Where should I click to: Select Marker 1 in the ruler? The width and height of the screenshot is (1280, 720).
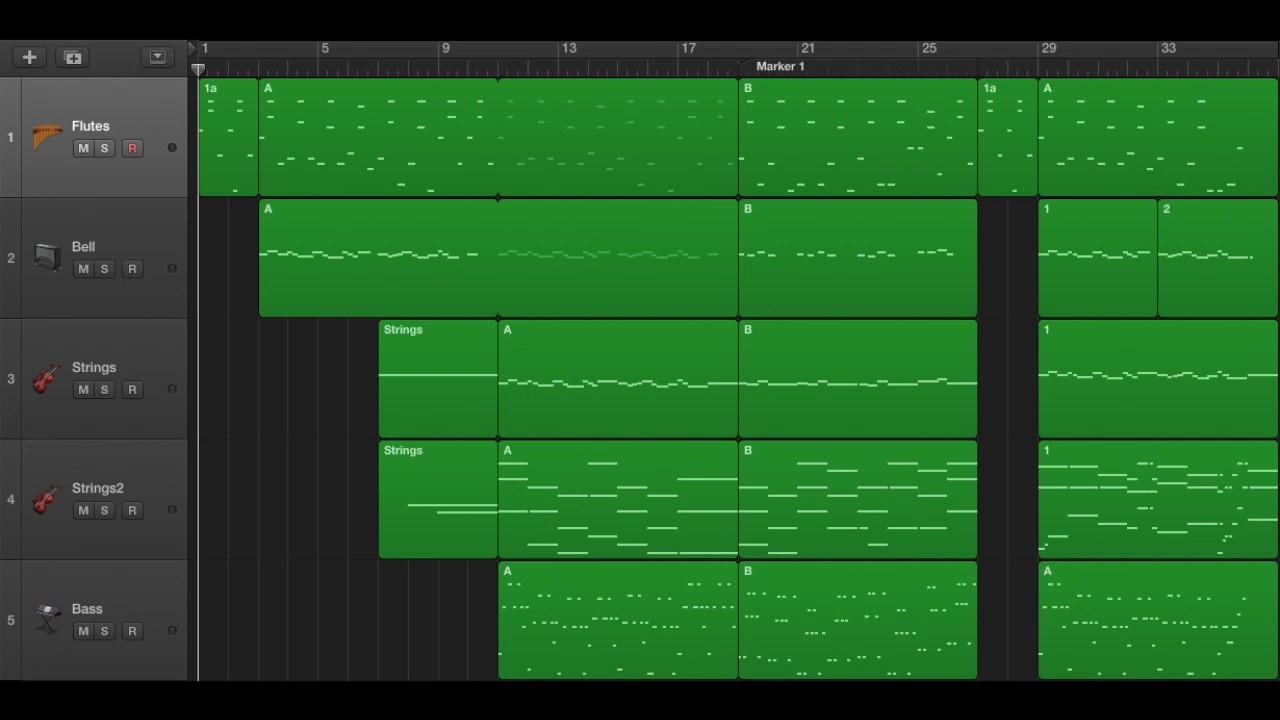coord(780,66)
